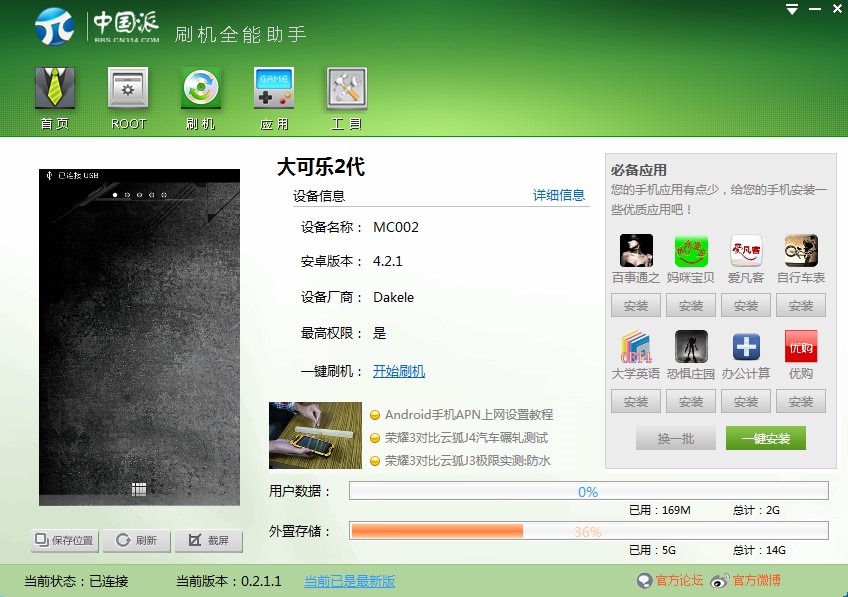Screen dimensions: 848x597
Task: Click the manufacturer value Dakele
Action: [393, 297]
